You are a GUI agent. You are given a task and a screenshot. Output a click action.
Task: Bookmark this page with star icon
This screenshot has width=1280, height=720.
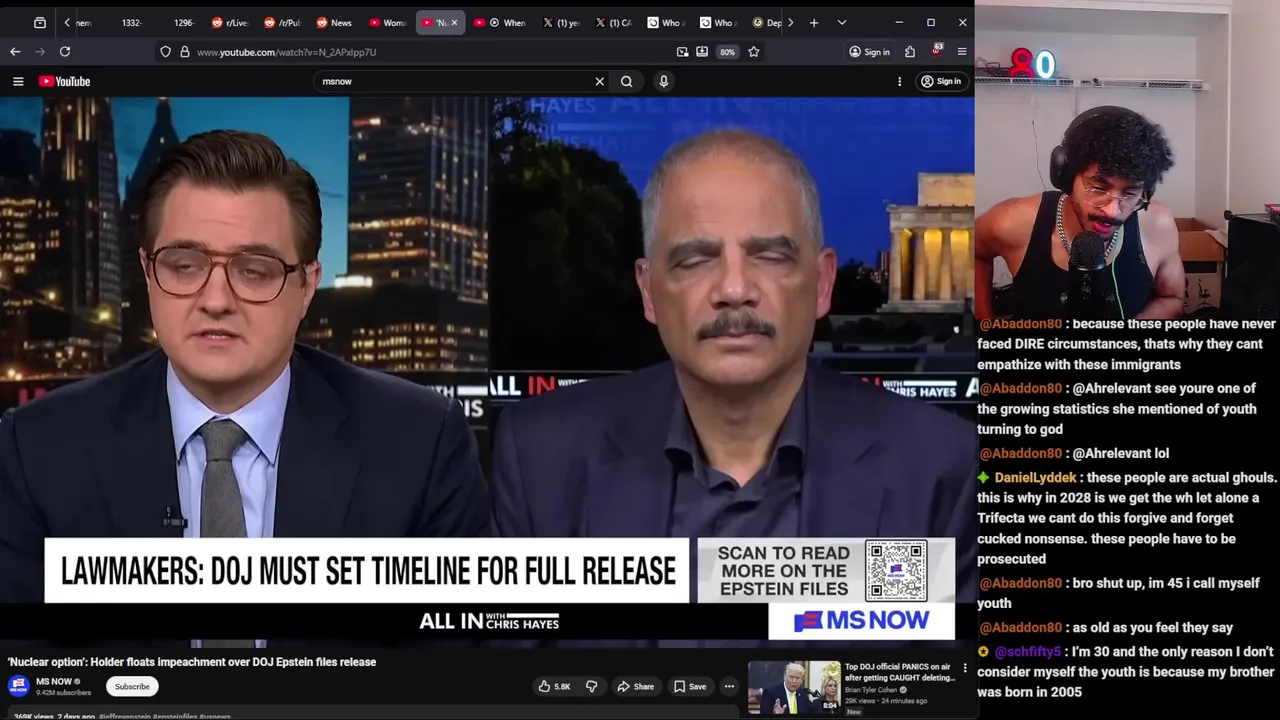tap(754, 52)
